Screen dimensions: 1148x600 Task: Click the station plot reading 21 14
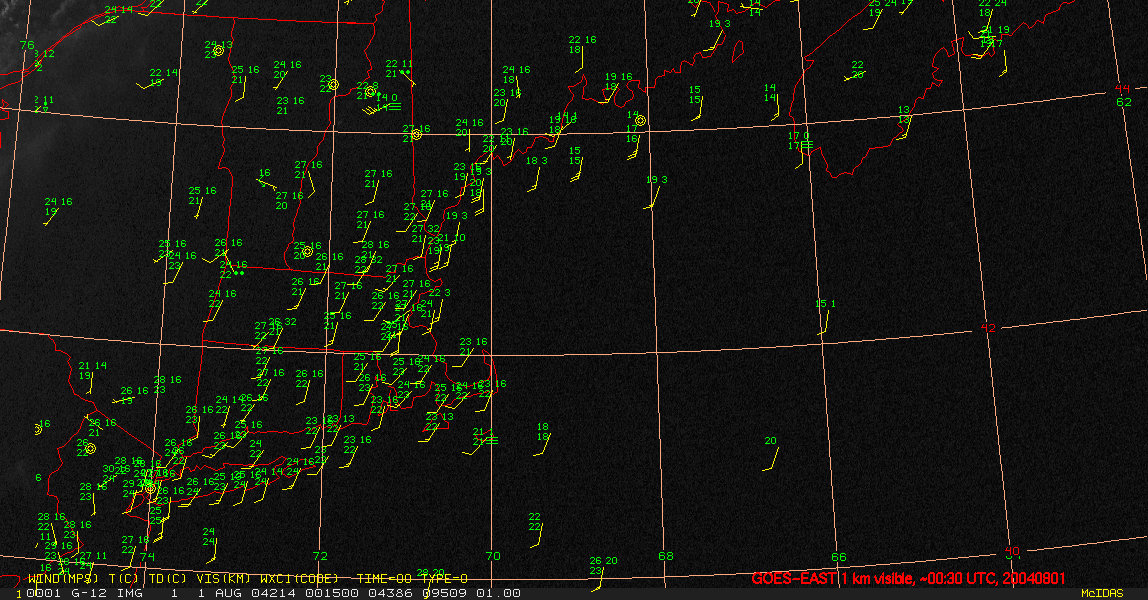(x=93, y=366)
